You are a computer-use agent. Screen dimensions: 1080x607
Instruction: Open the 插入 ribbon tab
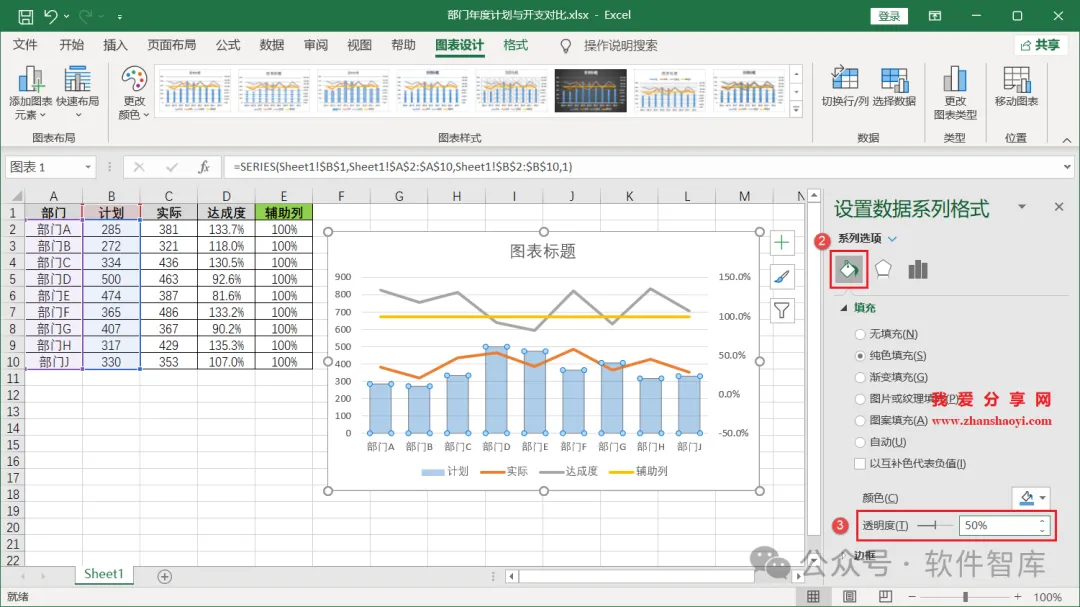point(115,45)
